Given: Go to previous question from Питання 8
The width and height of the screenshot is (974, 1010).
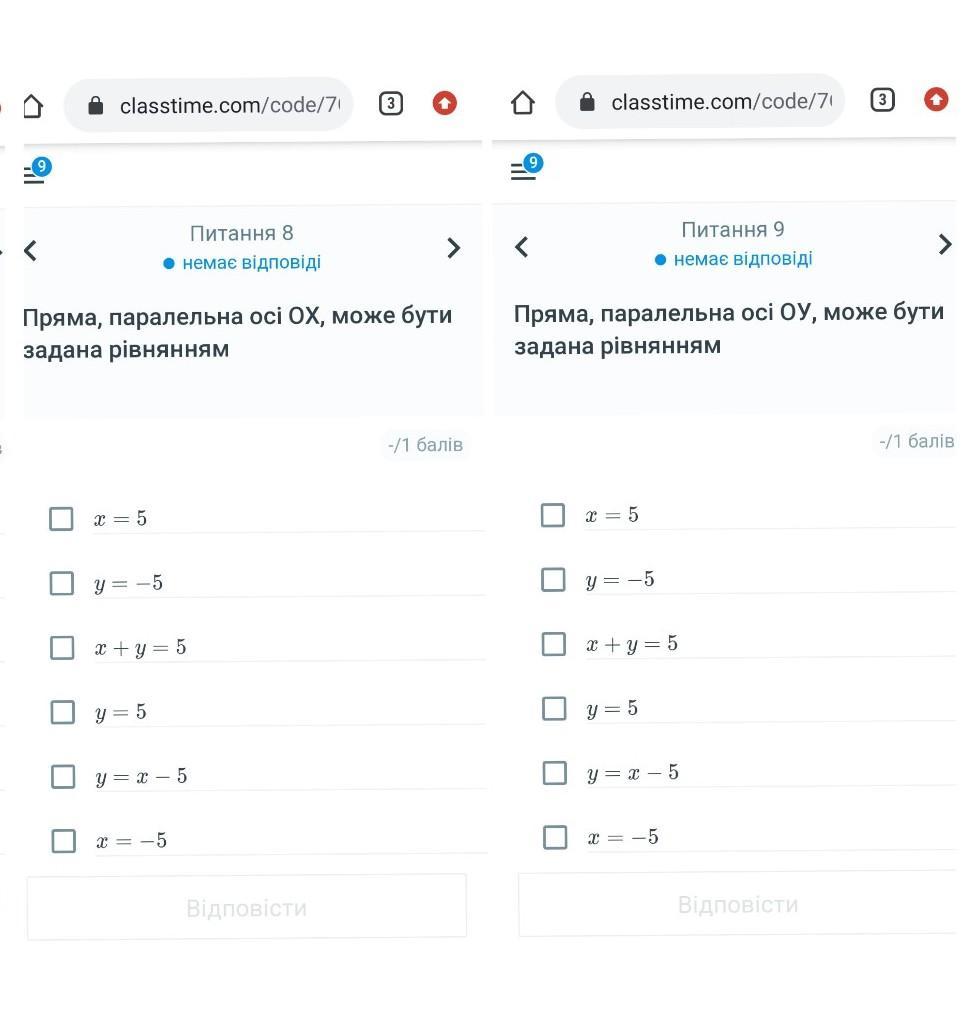Looking at the screenshot, I should click(30, 250).
